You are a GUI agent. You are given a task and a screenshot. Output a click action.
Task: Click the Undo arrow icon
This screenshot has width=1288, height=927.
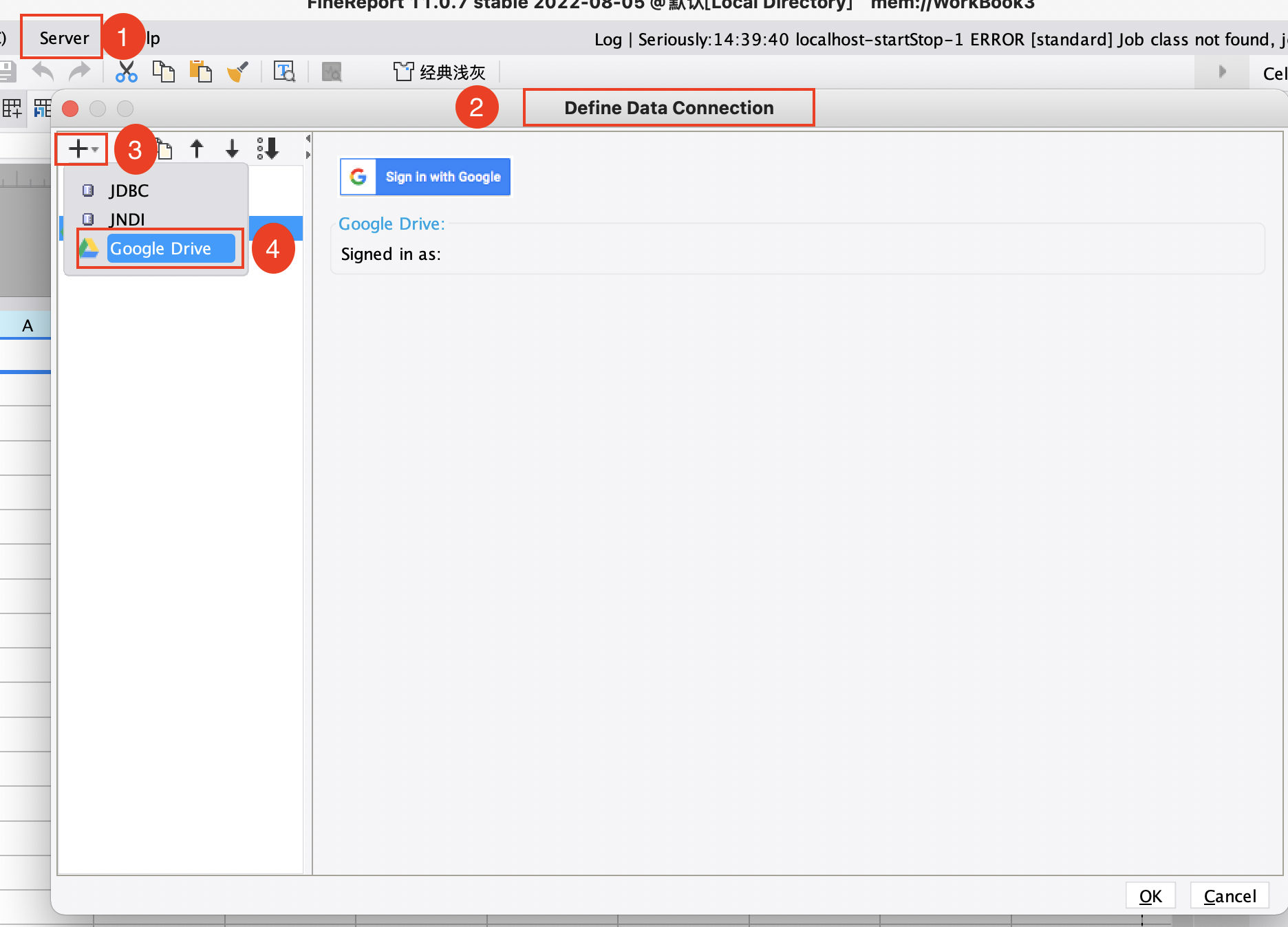(x=41, y=72)
